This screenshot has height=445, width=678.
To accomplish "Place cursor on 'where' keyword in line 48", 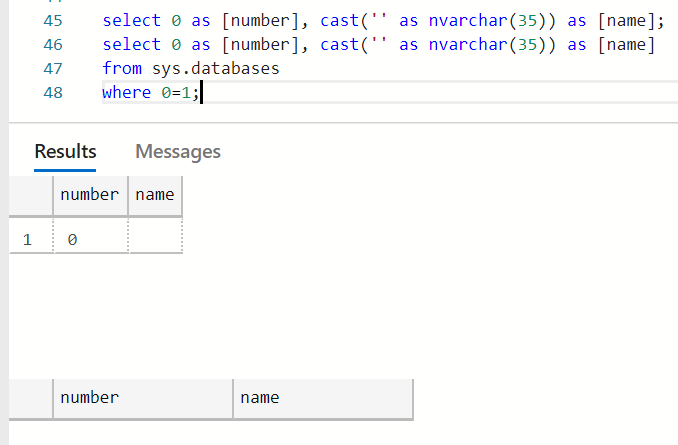I will tap(126, 93).
